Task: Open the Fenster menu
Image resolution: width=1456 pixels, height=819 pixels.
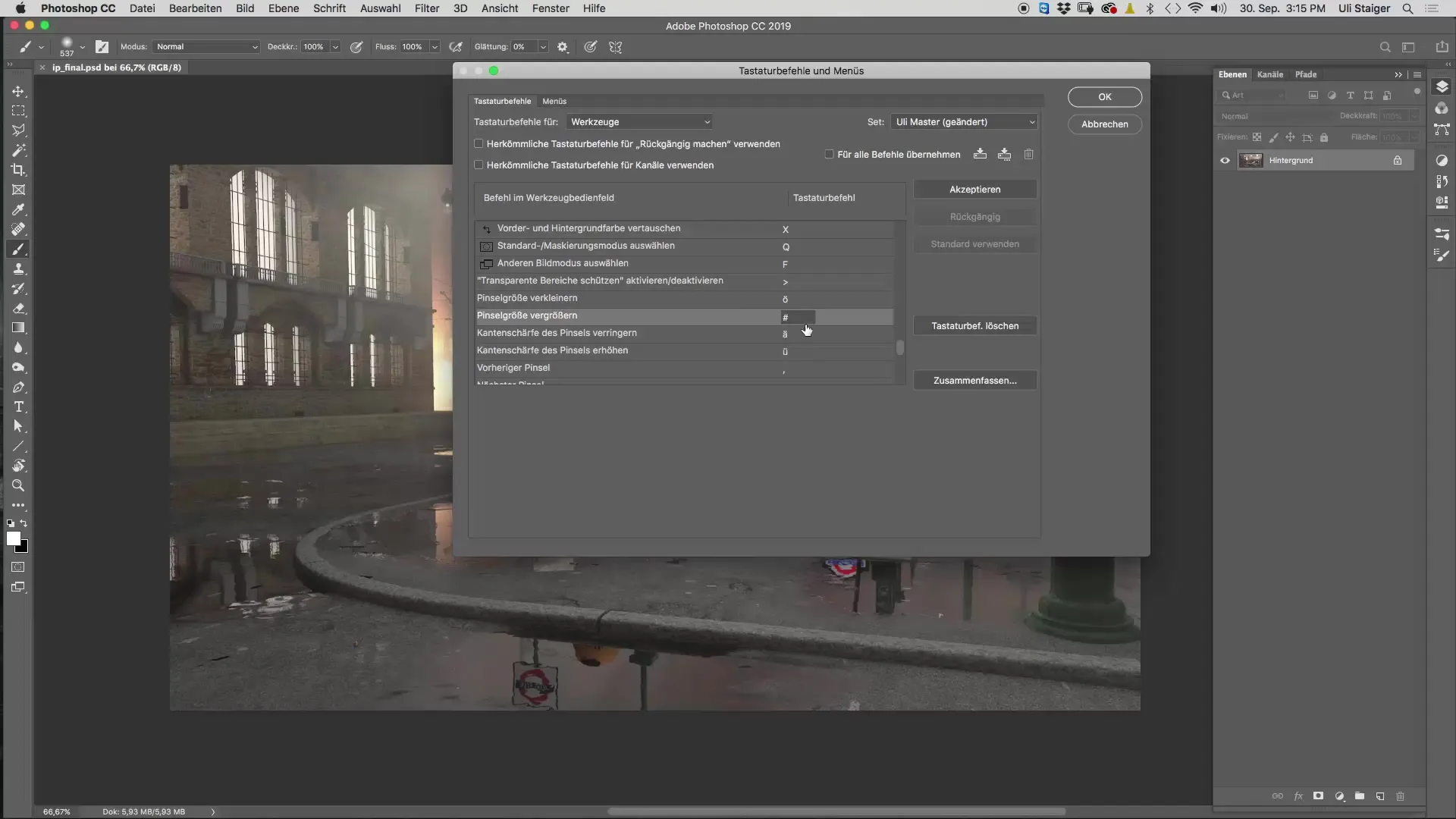Action: [x=551, y=8]
